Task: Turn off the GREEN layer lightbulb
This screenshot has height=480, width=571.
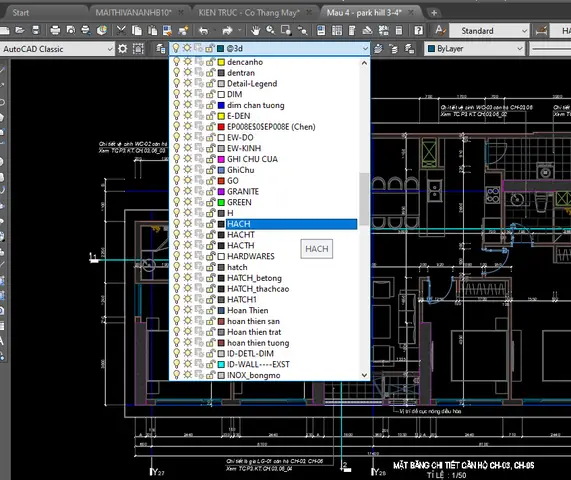Action: (x=176, y=202)
